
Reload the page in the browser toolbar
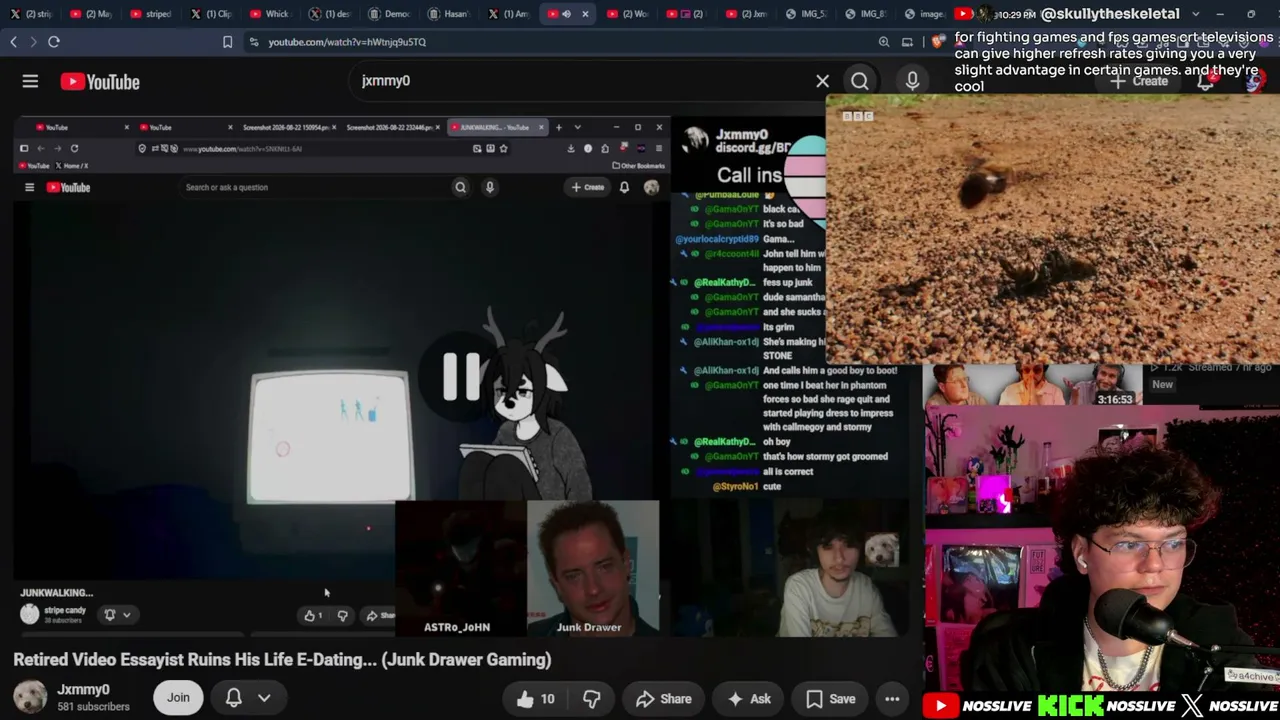[54, 42]
